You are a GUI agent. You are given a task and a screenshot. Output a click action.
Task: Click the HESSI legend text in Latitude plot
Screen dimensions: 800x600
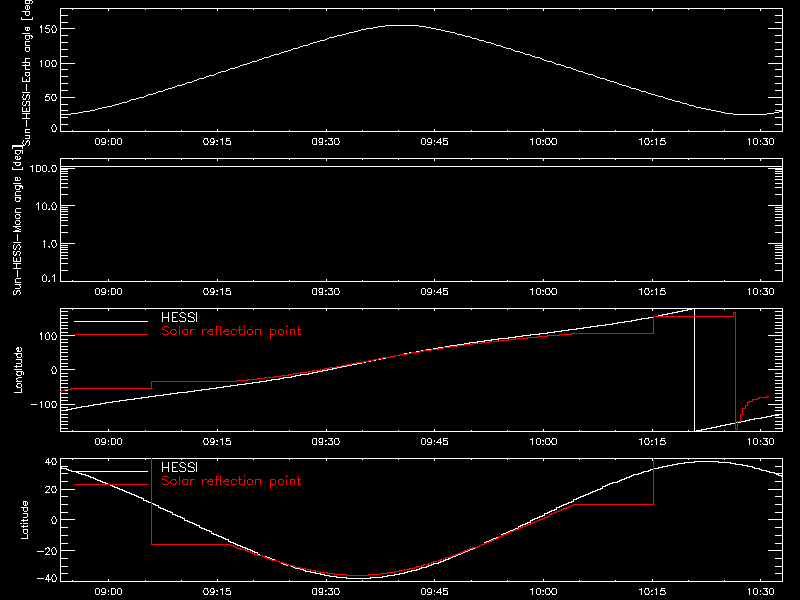(x=179, y=467)
